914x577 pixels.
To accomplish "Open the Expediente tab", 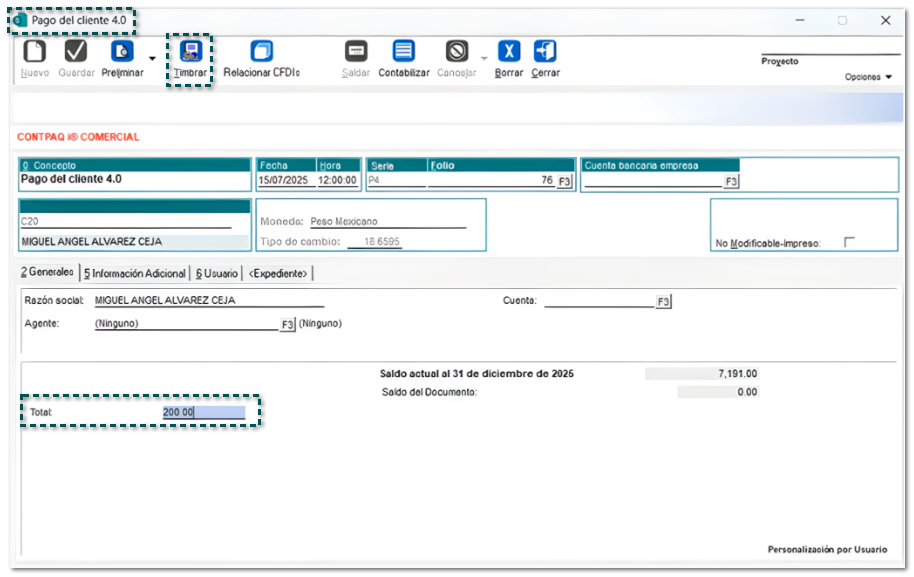I will pyautogui.click(x=279, y=273).
